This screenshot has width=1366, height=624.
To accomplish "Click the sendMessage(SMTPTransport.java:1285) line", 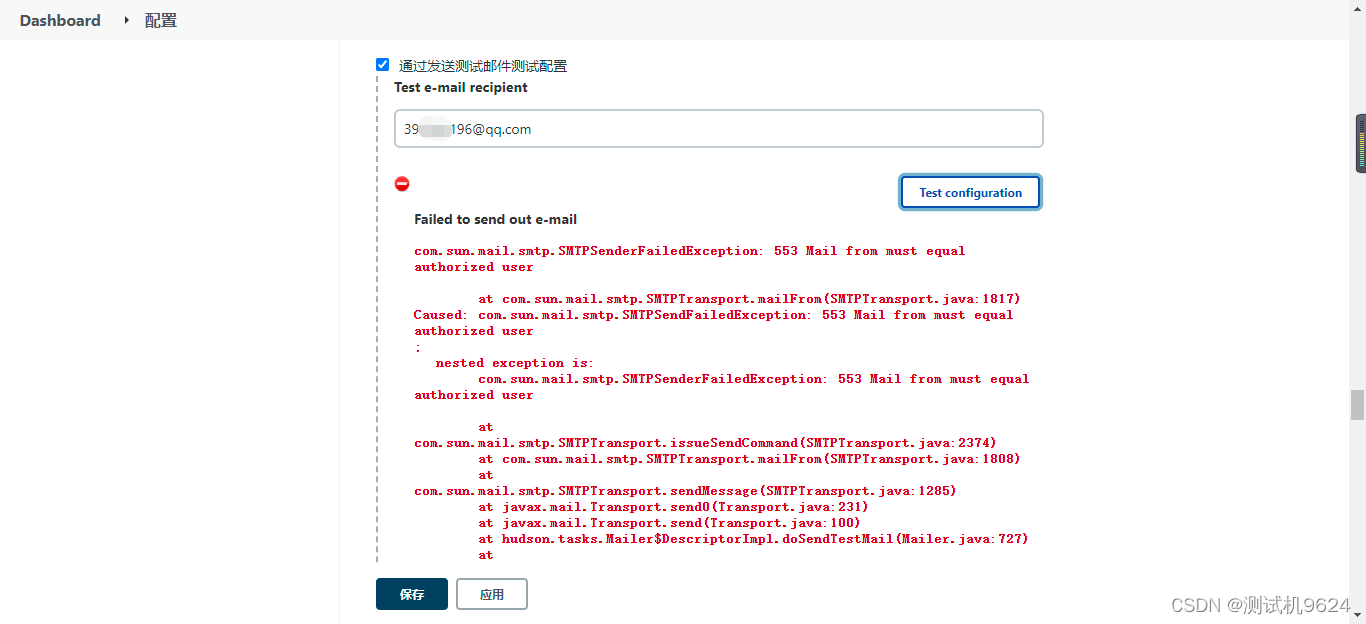I will tap(685, 491).
